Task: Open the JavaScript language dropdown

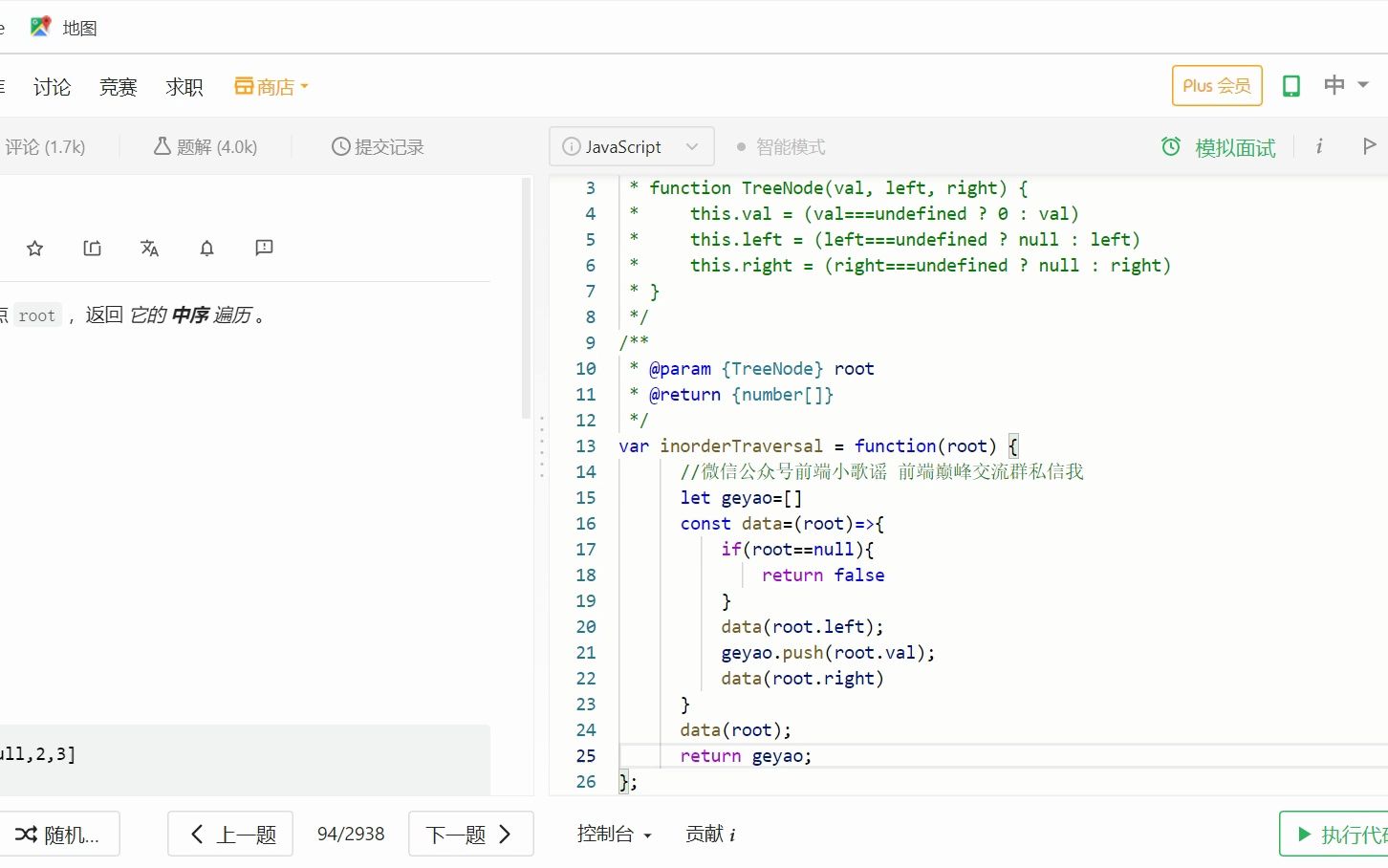Action: 632,146
